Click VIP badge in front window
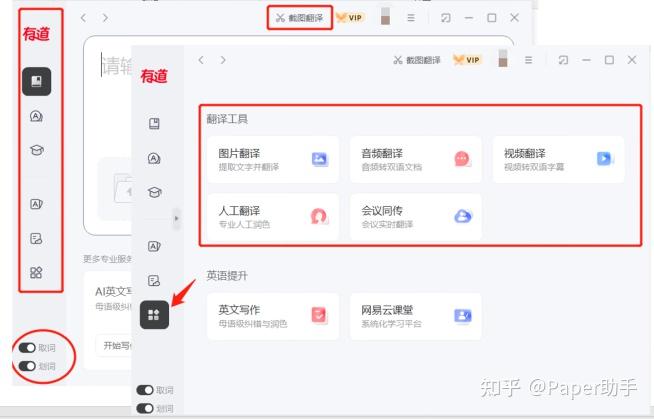 point(468,60)
